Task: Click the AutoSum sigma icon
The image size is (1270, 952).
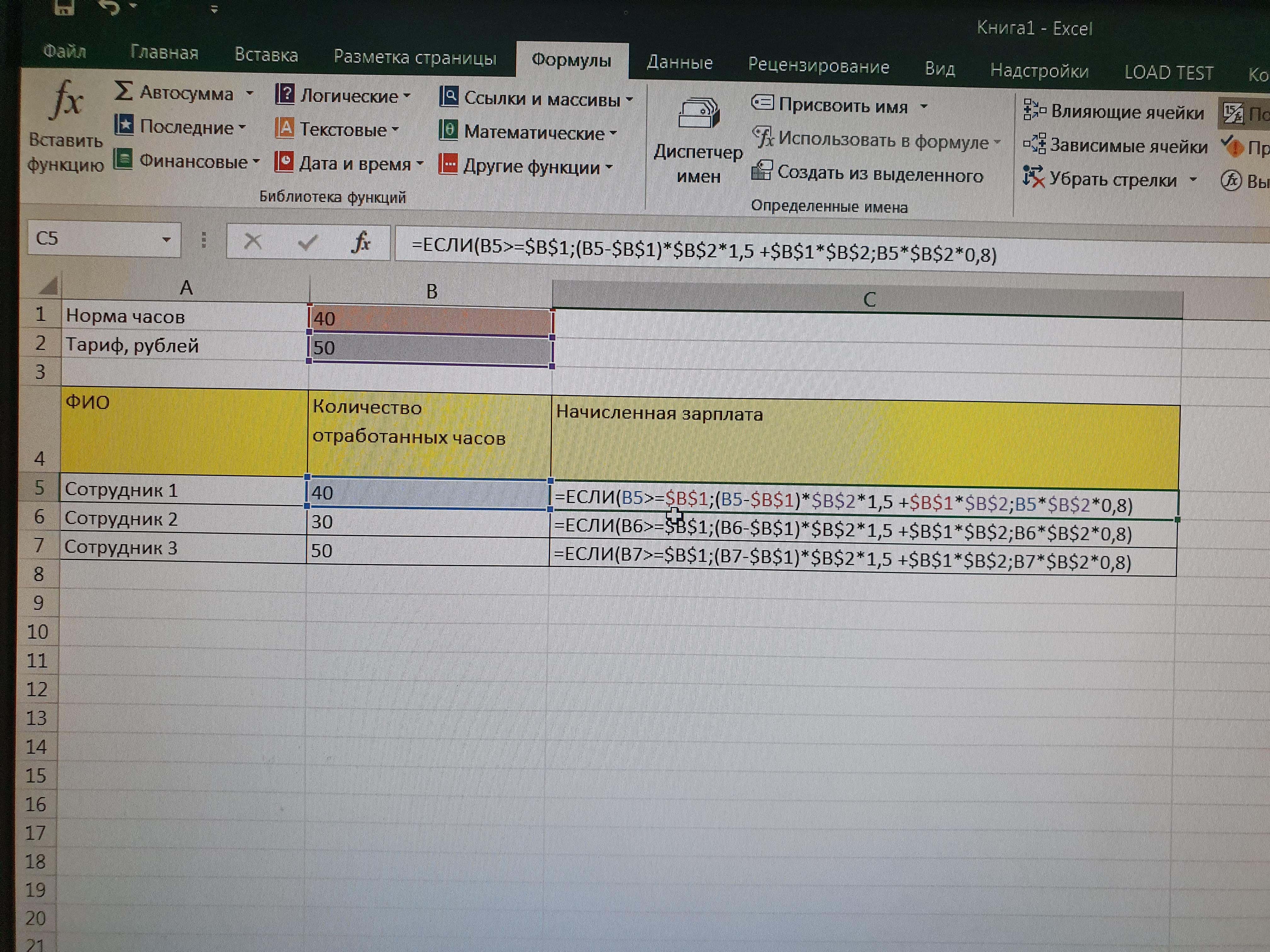Action: pos(123,91)
